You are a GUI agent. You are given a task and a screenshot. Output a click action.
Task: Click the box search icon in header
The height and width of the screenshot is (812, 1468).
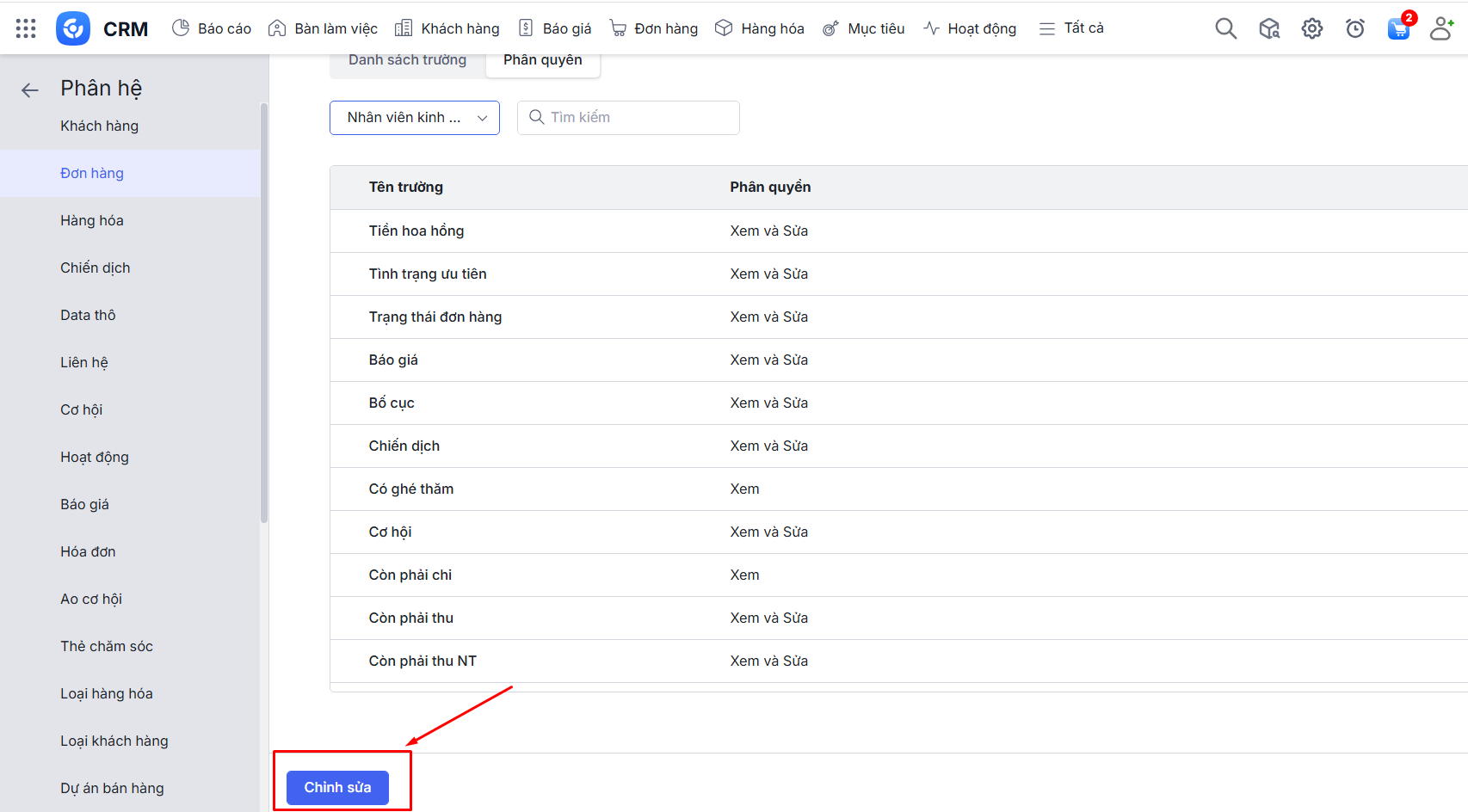[1268, 28]
